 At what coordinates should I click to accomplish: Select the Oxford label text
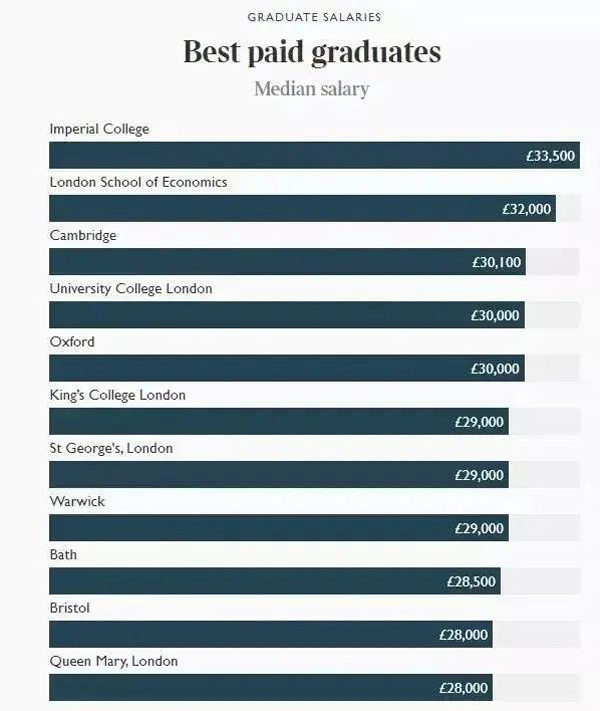tap(72, 341)
